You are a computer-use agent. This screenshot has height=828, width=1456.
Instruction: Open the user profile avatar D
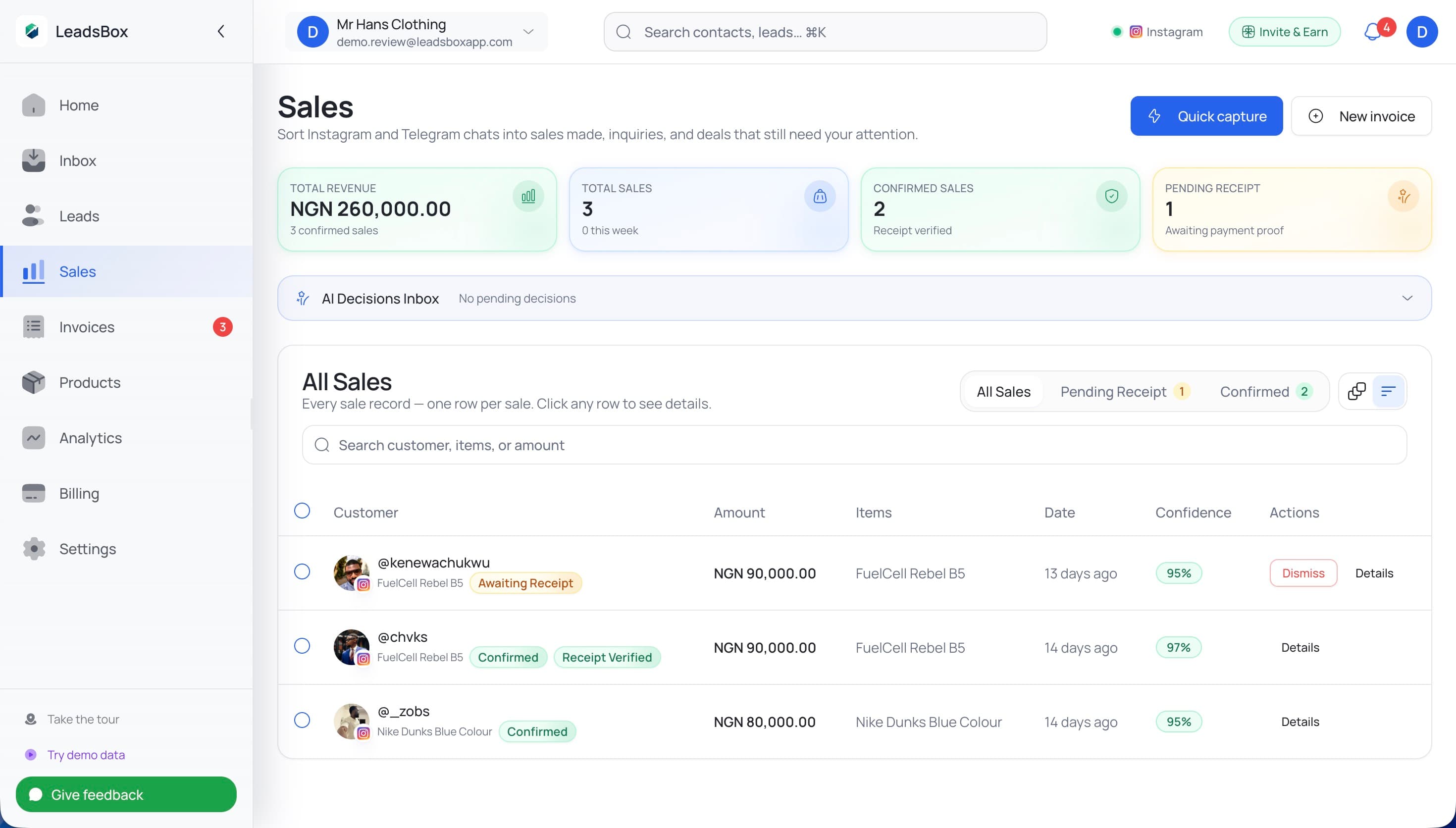pyautogui.click(x=1422, y=32)
